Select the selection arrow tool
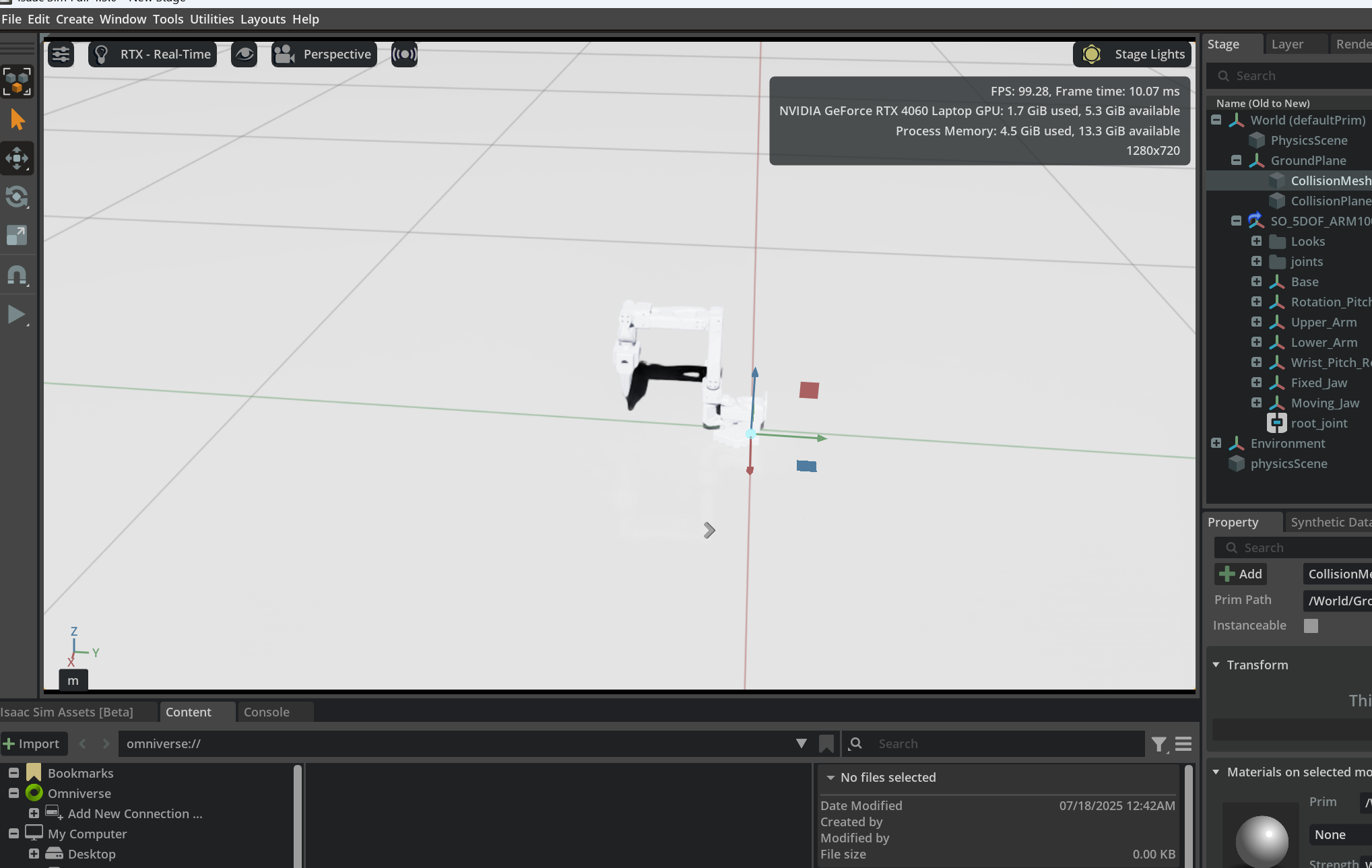Viewport: 1372px width, 868px height. (x=17, y=120)
